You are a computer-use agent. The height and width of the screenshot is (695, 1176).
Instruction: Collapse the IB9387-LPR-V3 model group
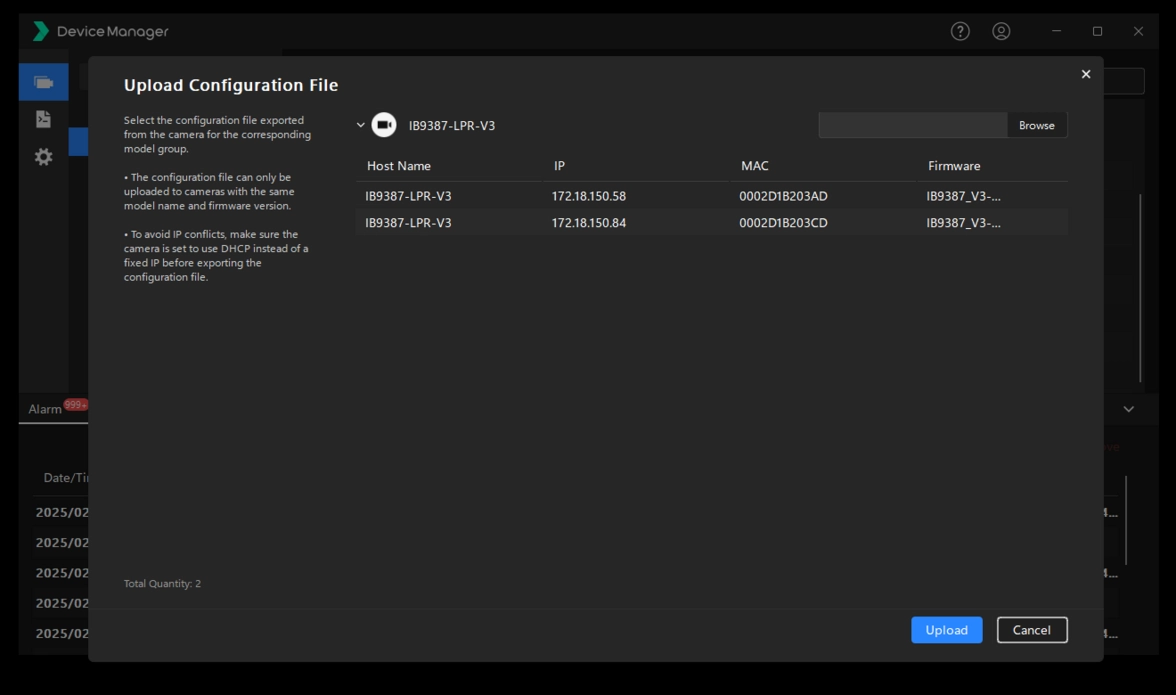click(x=361, y=125)
